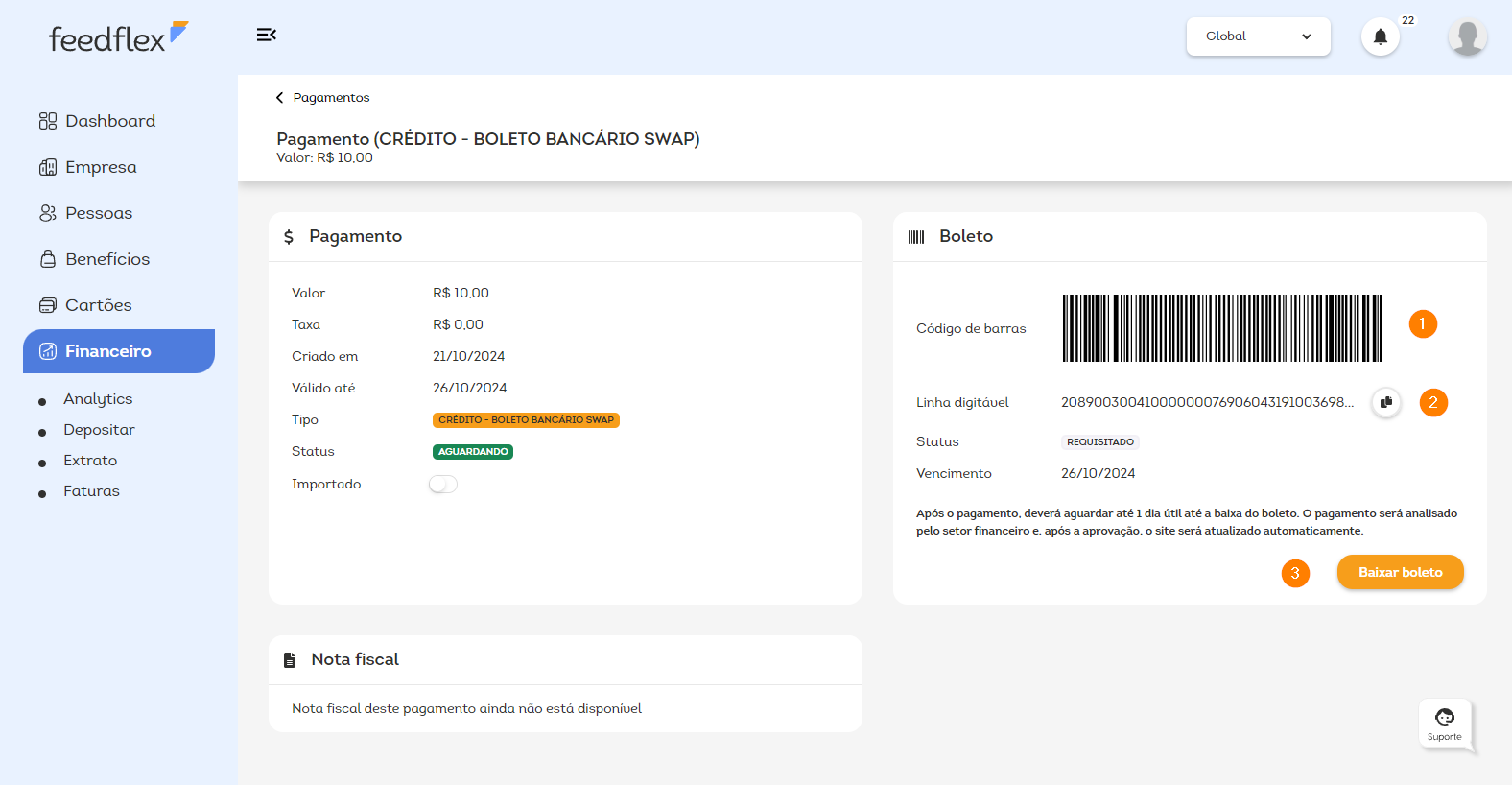Viewport: 1512px width, 785px height.
Task: Collapse the sidebar with the hamburger icon
Action: click(x=266, y=35)
